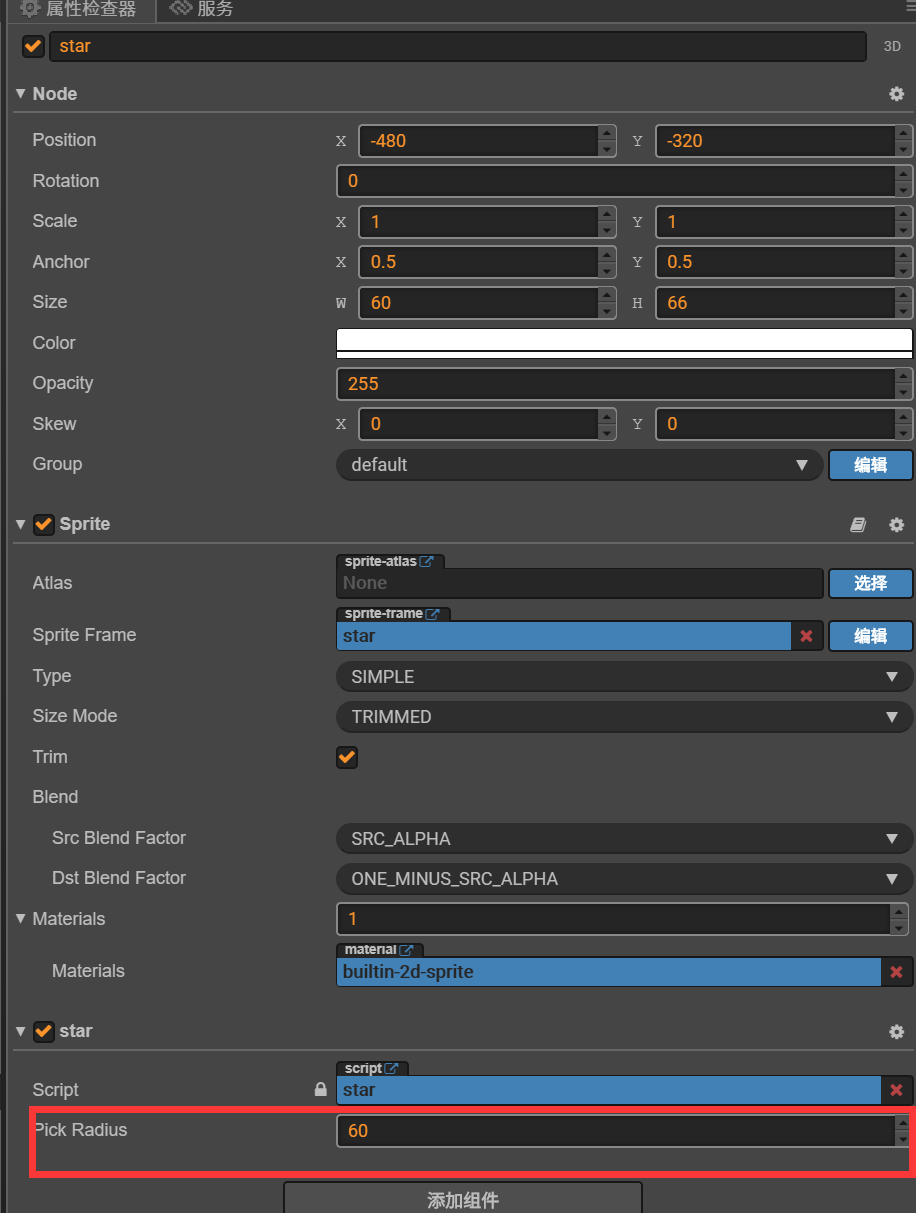The height and width of the screenshot is (1213, 916).
Task: Increase Size W with stepper up arrow
Action: point(607,295)
